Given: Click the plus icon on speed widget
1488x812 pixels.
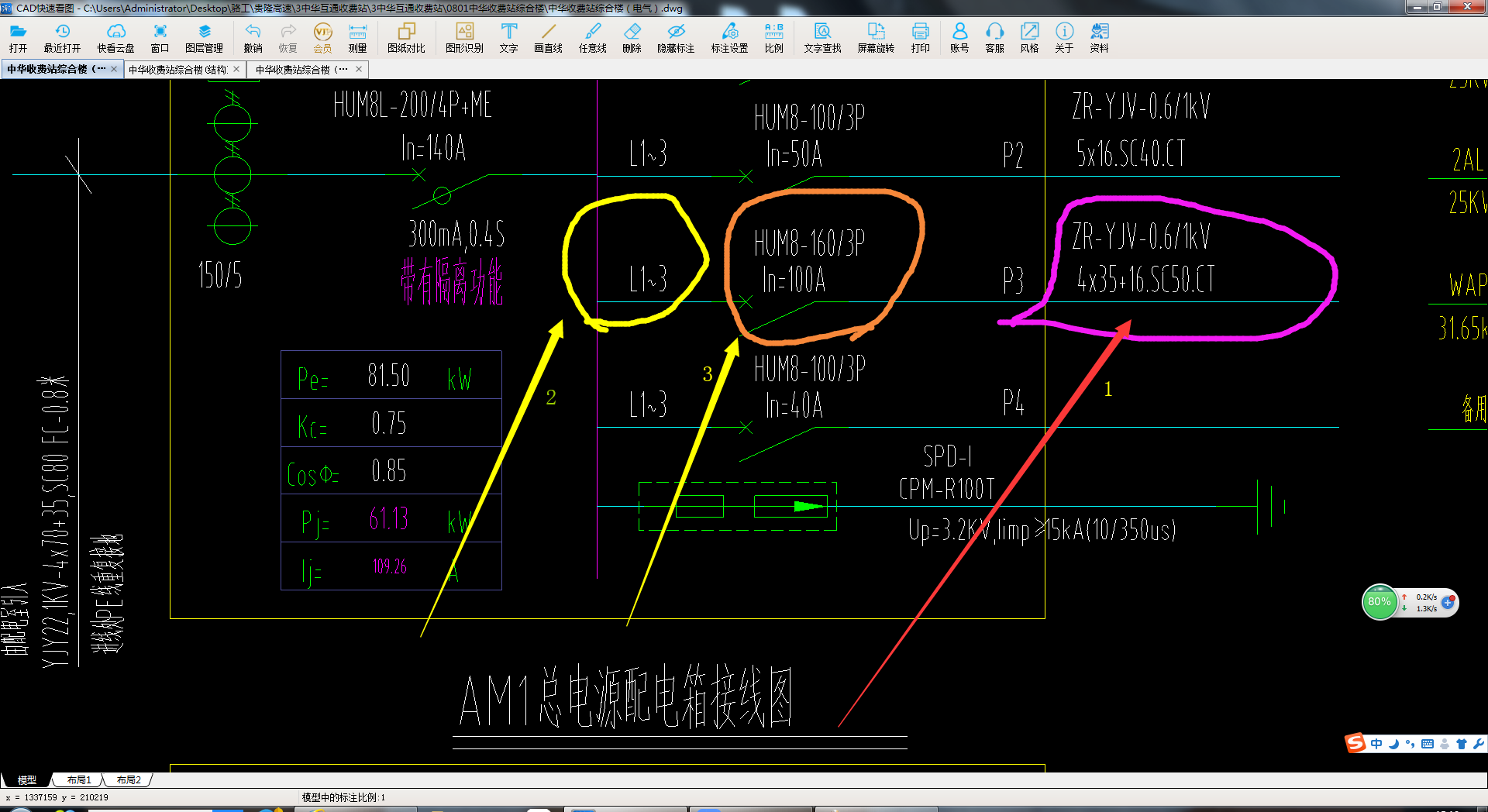Looking at the screenshot, I should (x=1448, y=602).
